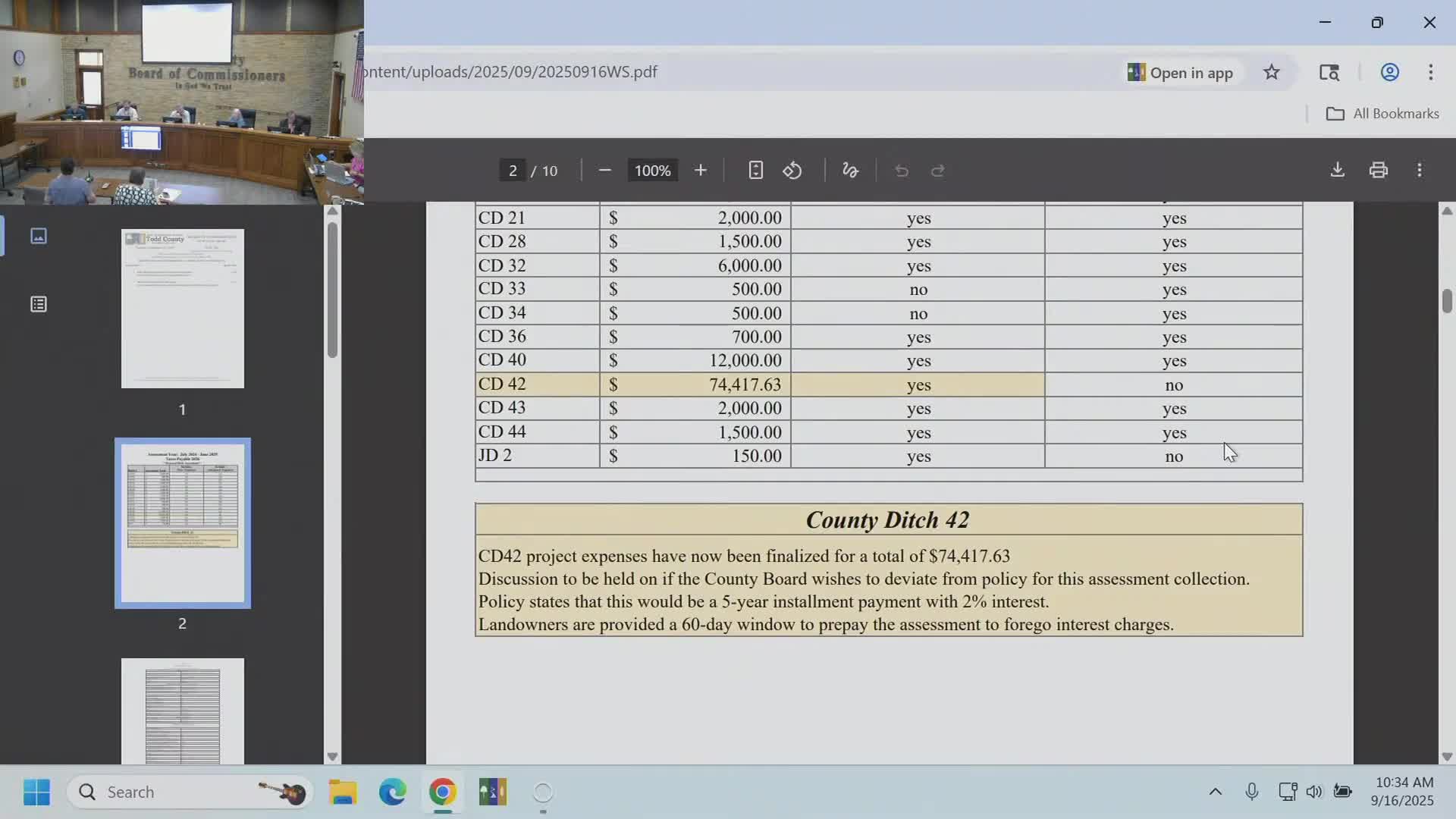This screenshot has width=1456, height=819.
Task: Click the PDF zoom out minus button
Action: 604,171
